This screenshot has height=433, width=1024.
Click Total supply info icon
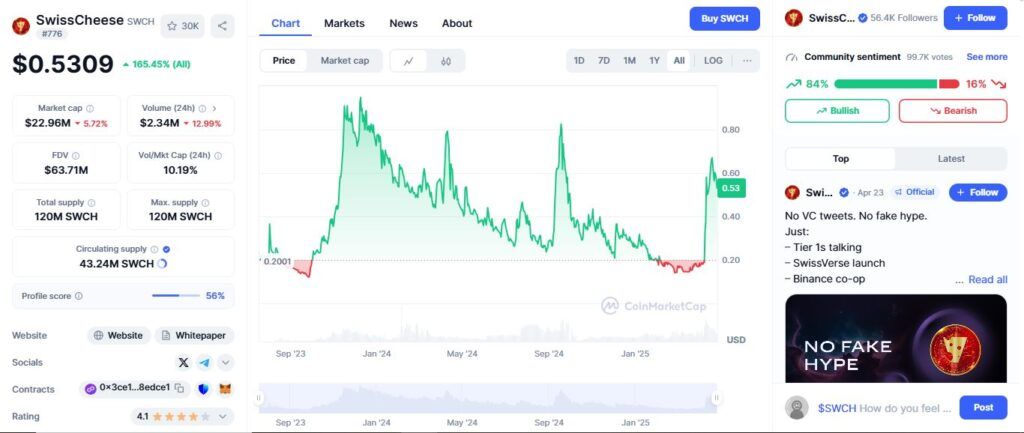(91, 202)
